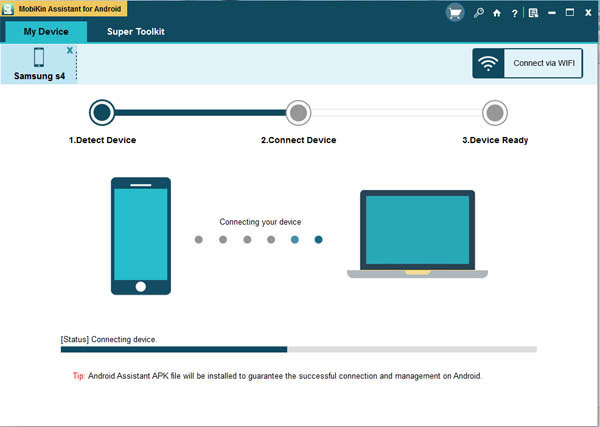This screenshot has height=427, width=600.
Task: Close the MobiKin Assistant window
Action: click(589, 13)
